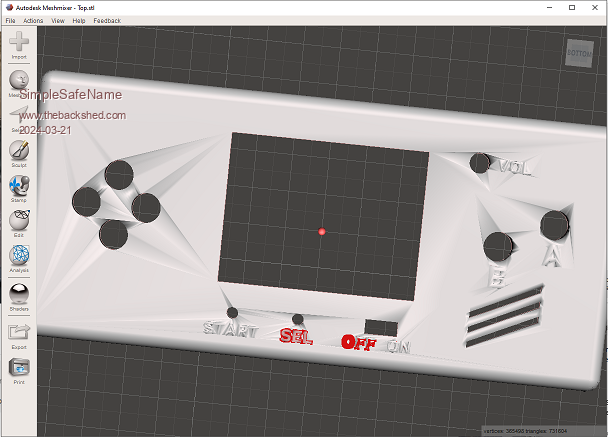Click the embossed START text on model

pyautogui.click(x=231, y=328)
